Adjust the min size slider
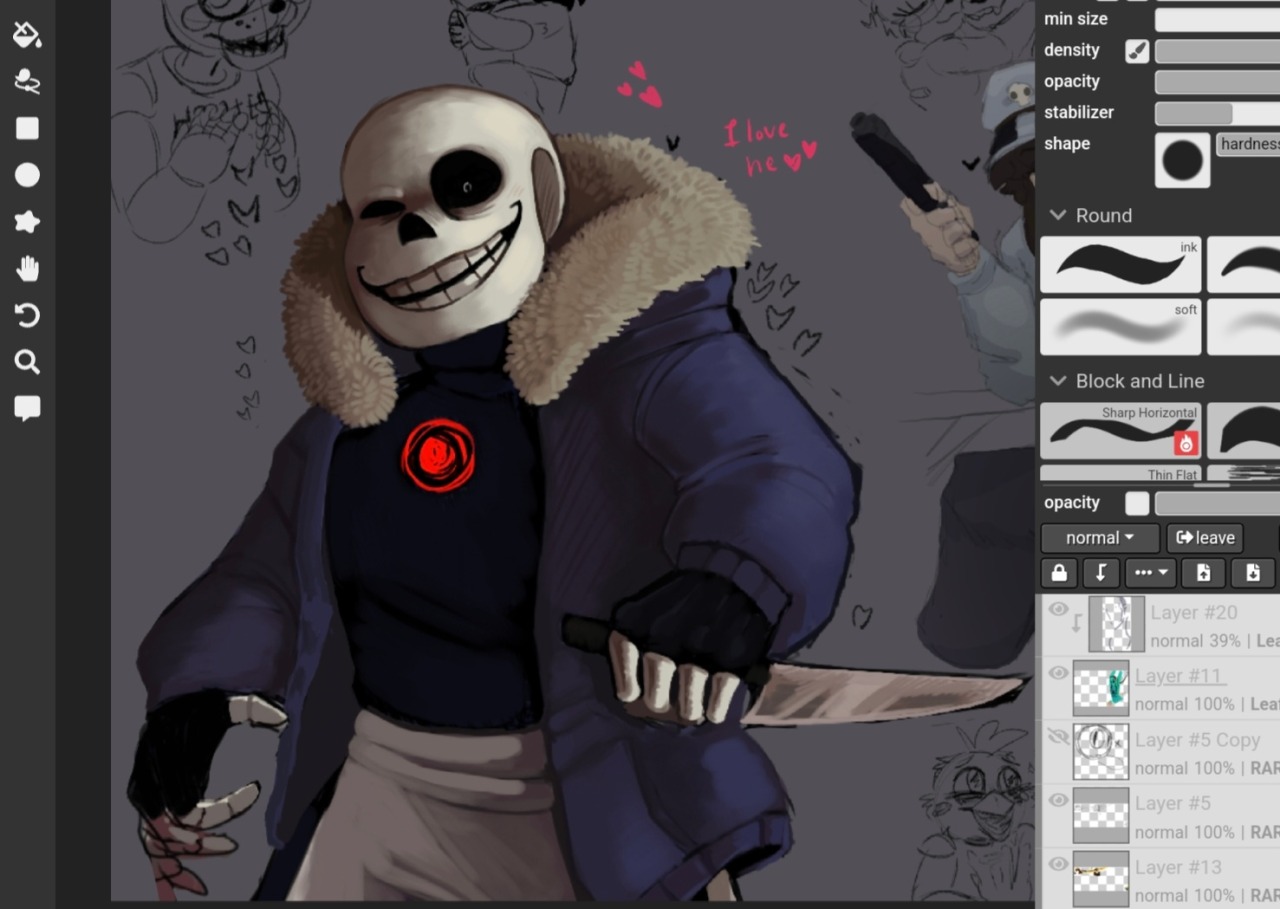 click(1217, 19)
